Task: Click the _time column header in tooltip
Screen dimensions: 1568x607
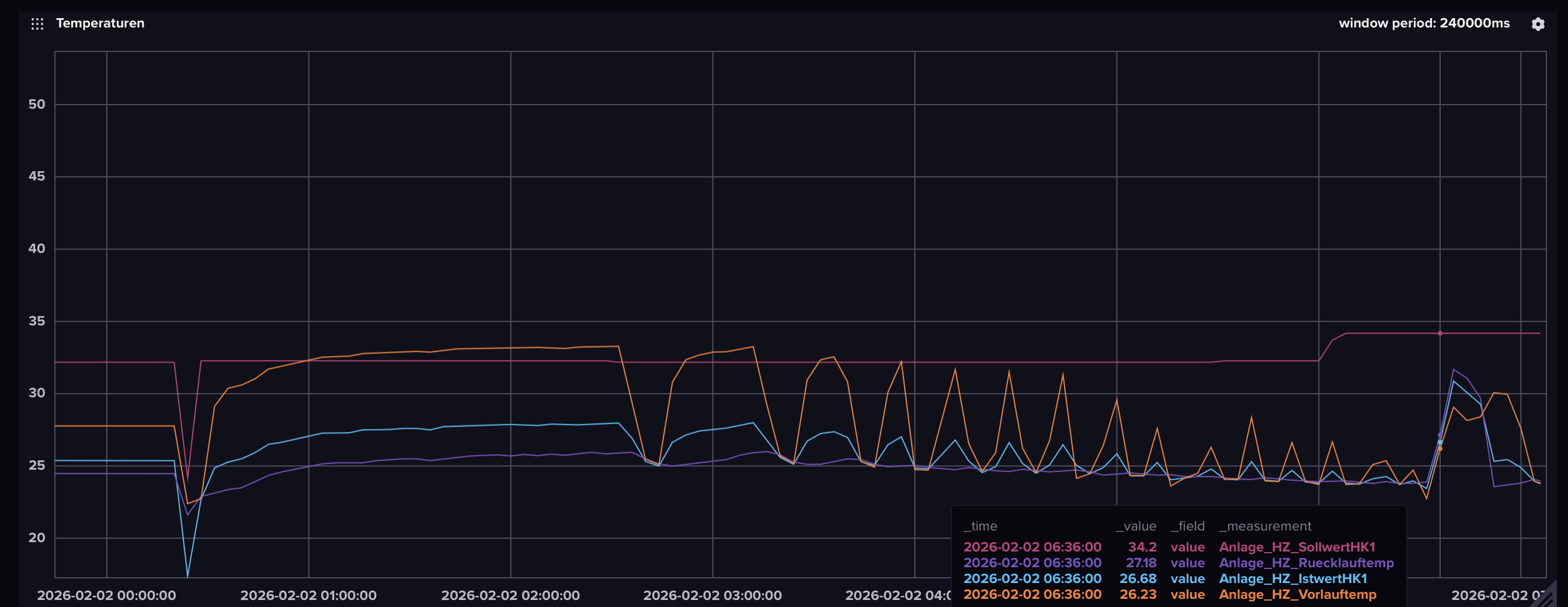Action: click(x=980, y=526)
